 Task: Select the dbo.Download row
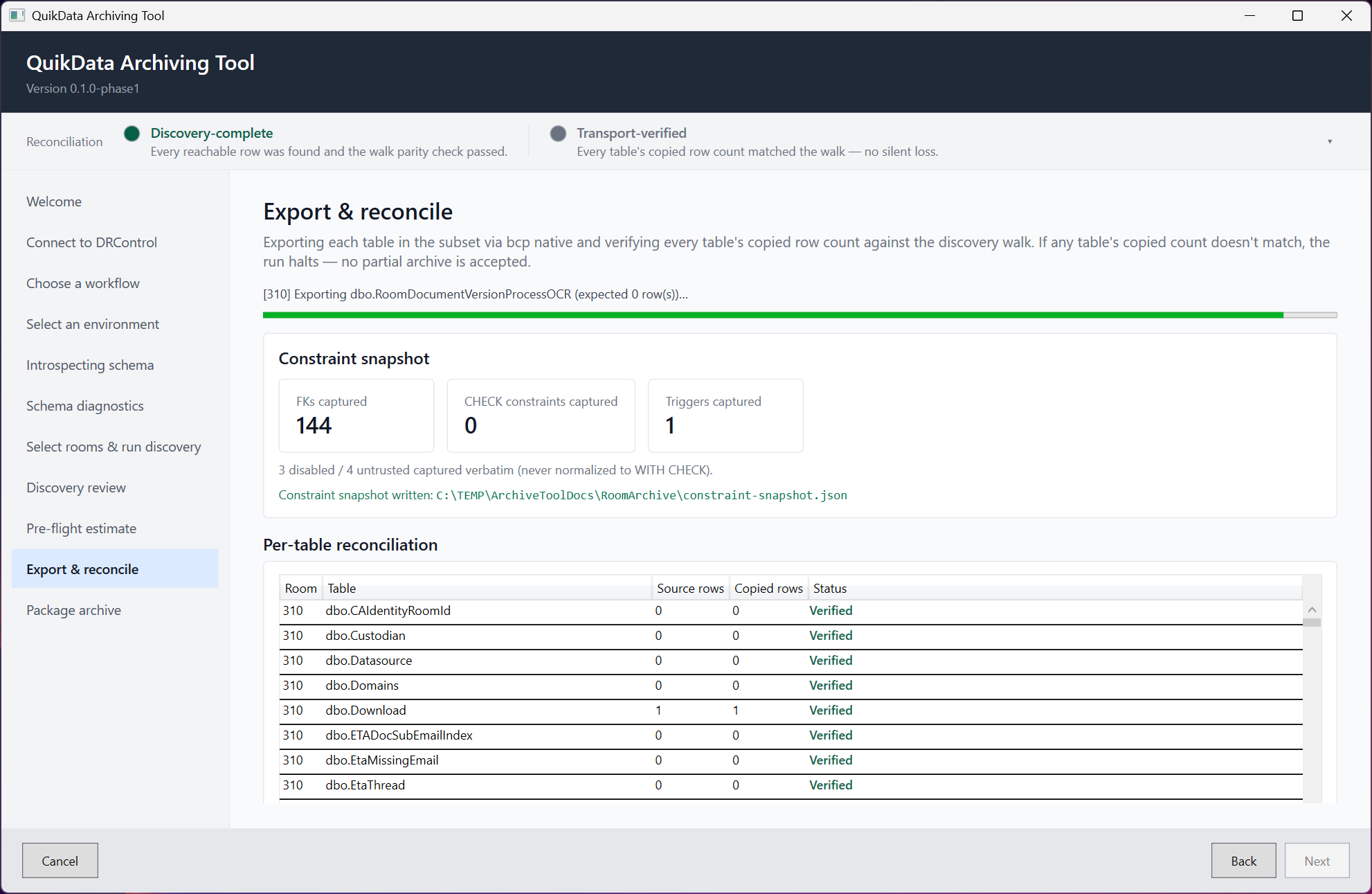tap(791, 710)
